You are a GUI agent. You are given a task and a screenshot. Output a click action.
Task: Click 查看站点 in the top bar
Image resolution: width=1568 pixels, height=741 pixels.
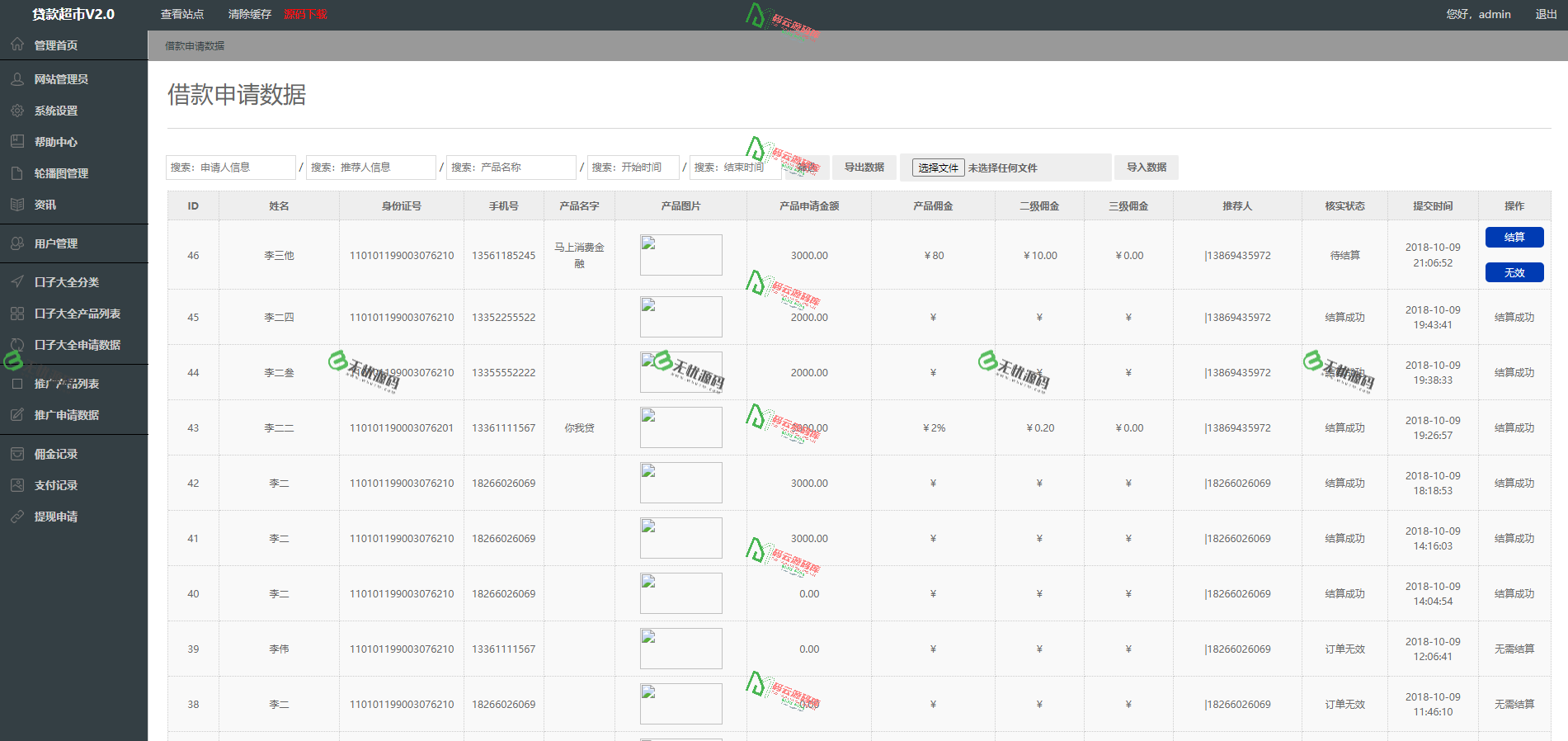pyautogui.click(x=182, y=14)
